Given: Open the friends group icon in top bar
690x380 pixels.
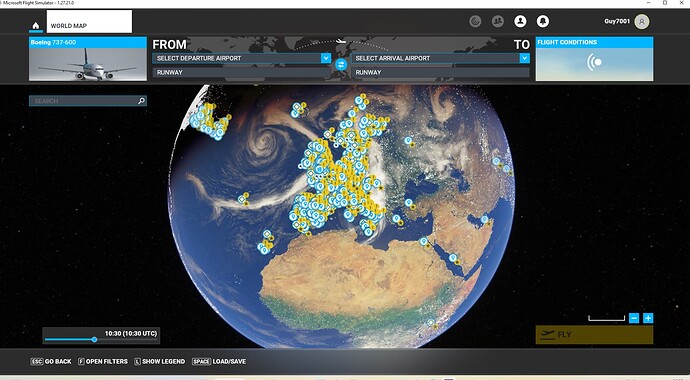Looking at the screenshot, I should [x=498, y=21].
